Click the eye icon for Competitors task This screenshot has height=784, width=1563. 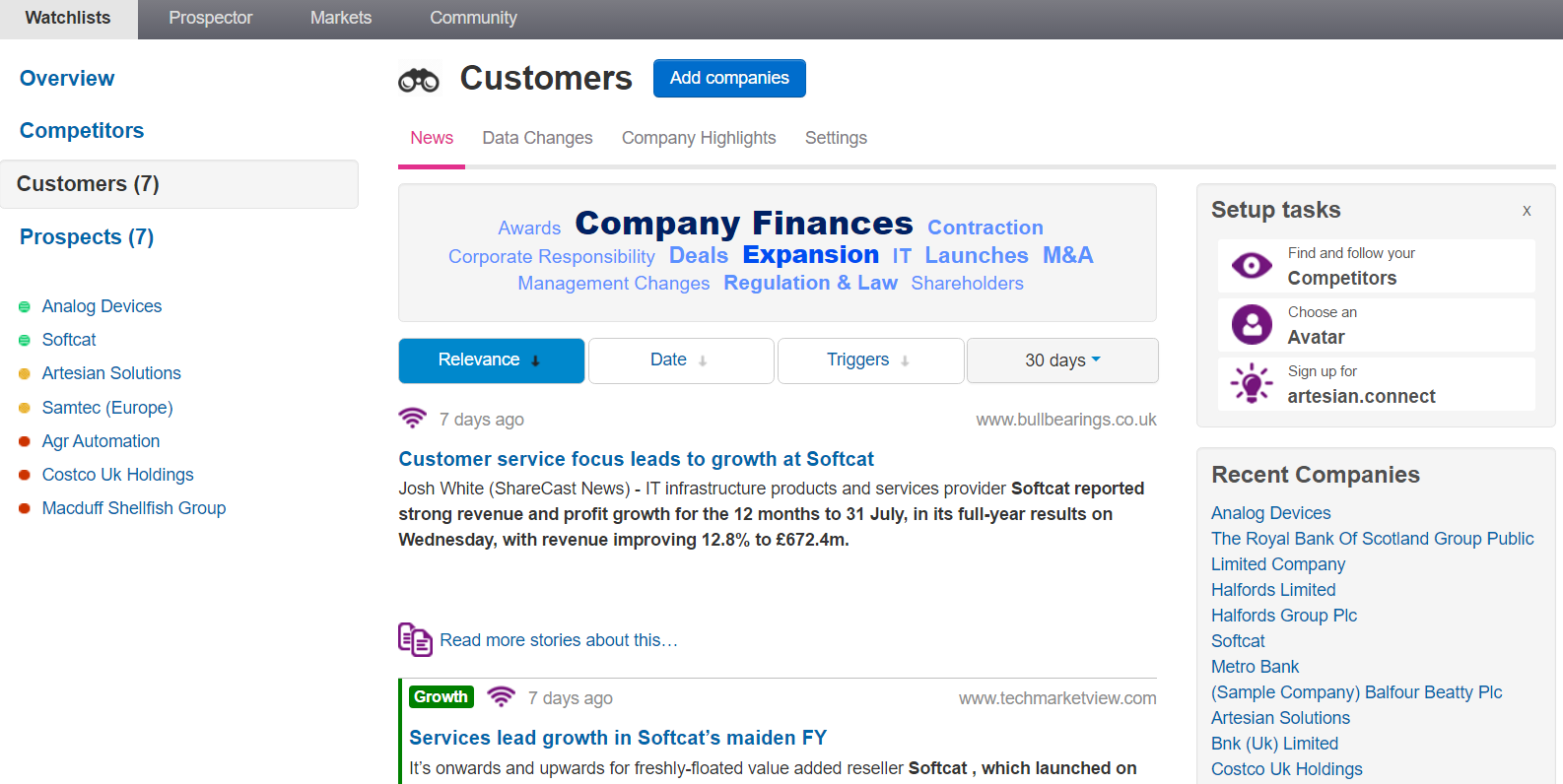[1252, 265]
